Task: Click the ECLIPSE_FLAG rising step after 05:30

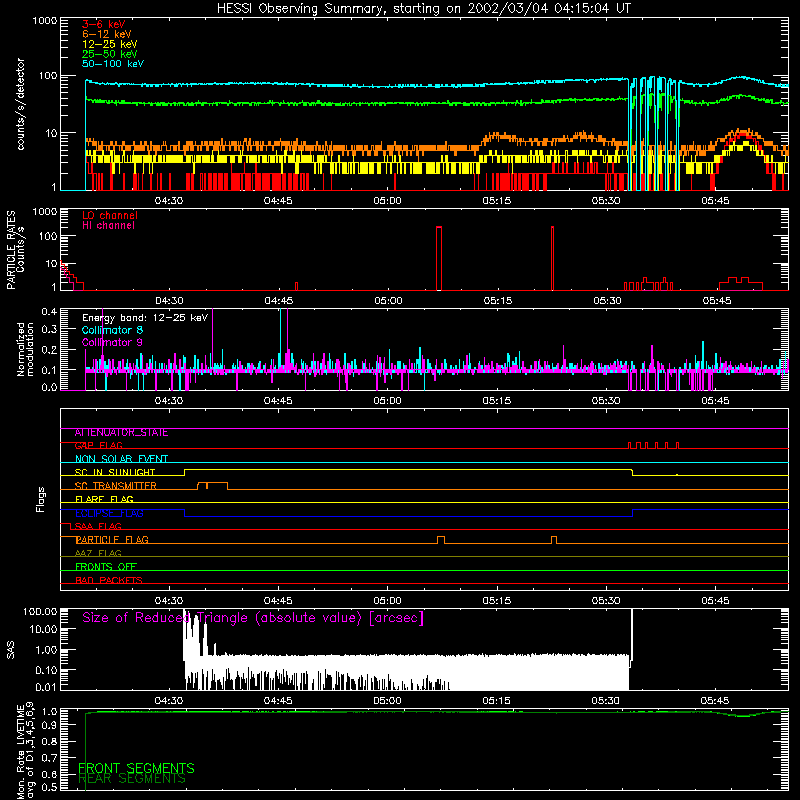Action: (633, 513)
